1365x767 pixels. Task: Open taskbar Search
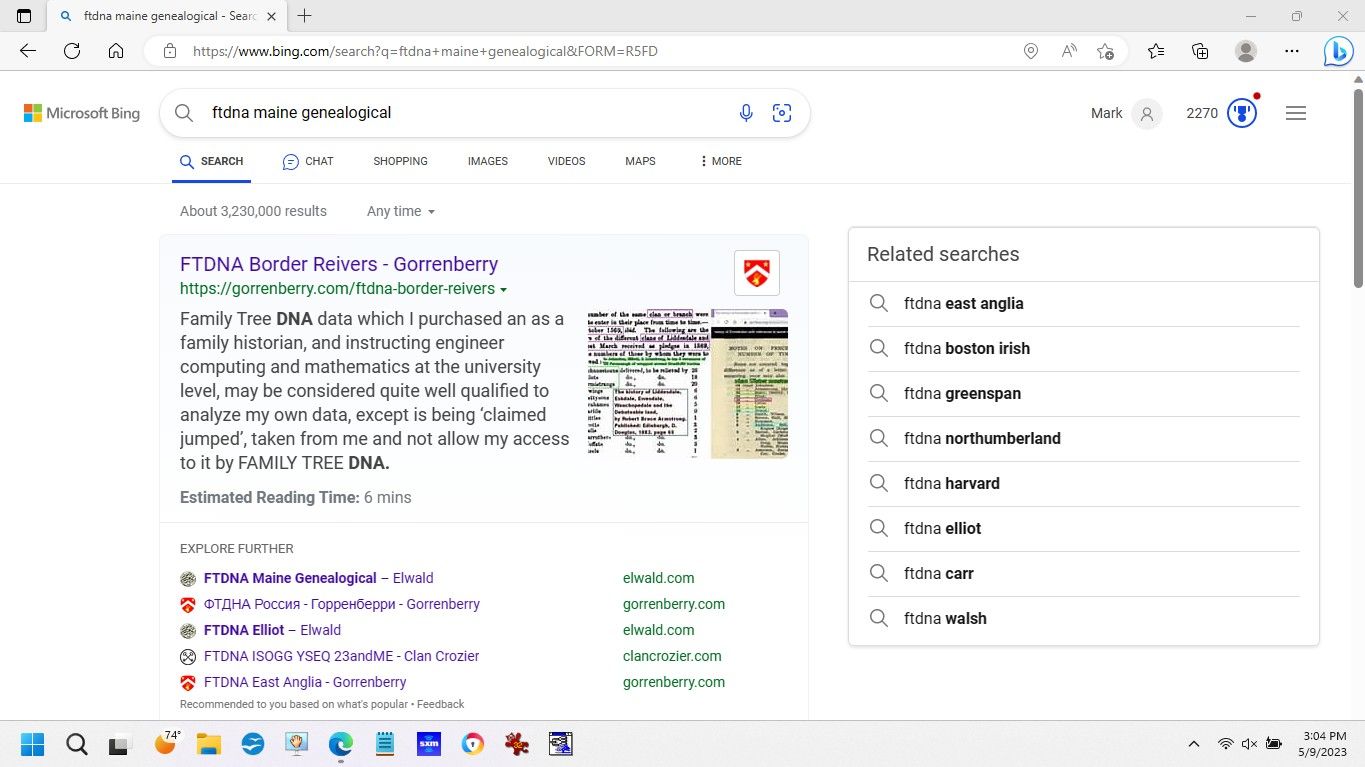(77, 744)
